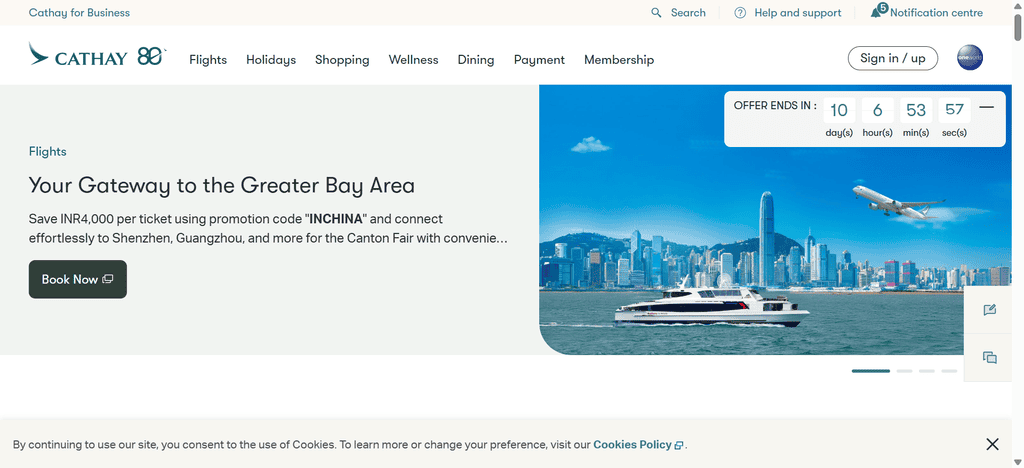The width and height of the screenshot is (1024, 468).
Task: Open the Holidays menu
Action: (271, 59)
